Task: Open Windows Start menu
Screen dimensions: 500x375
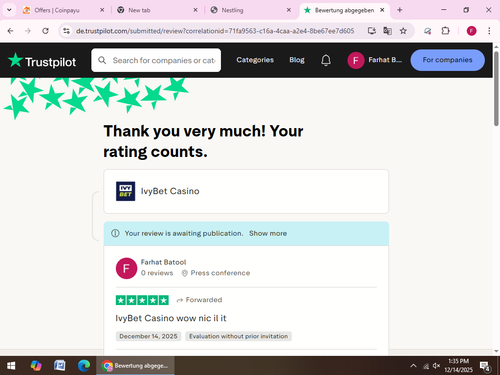Action: coord(11,366)
